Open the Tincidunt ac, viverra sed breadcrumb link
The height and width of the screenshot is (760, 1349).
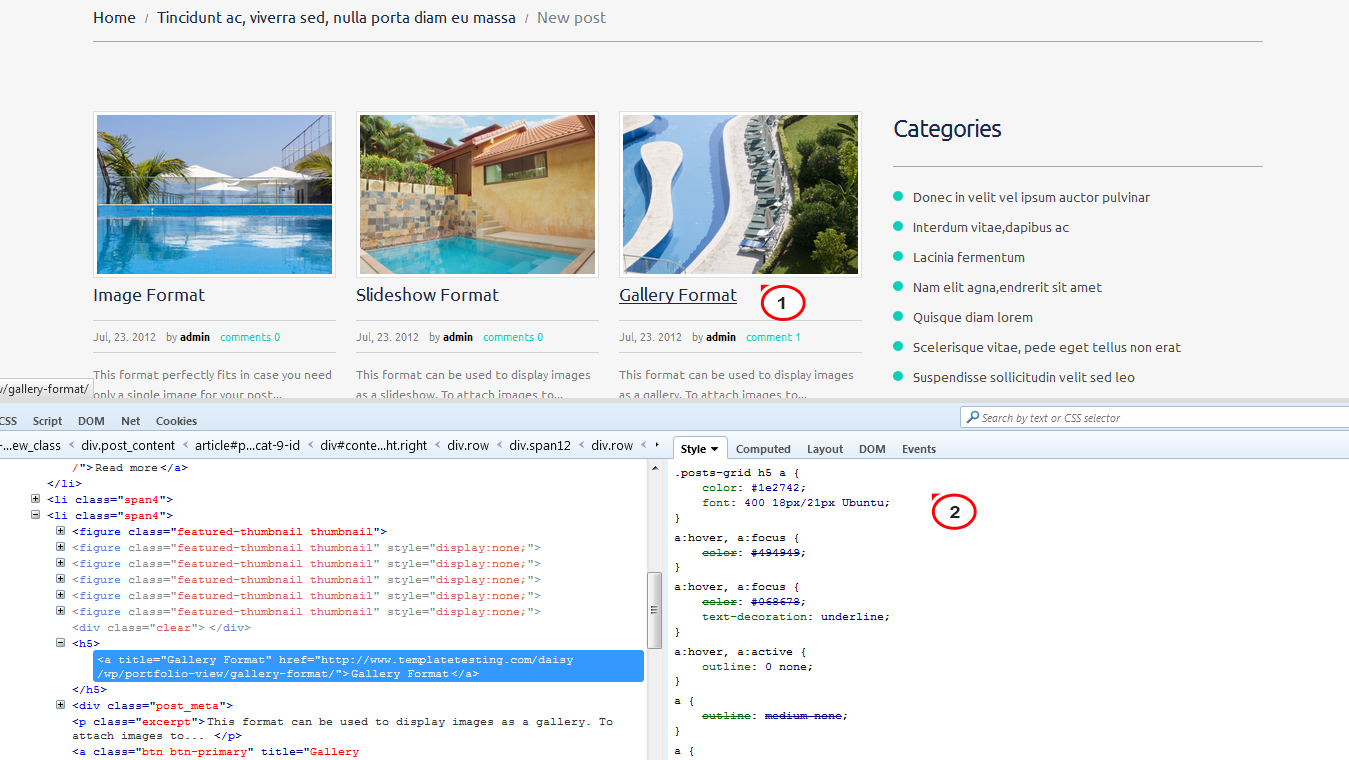(x=336, y=17)
